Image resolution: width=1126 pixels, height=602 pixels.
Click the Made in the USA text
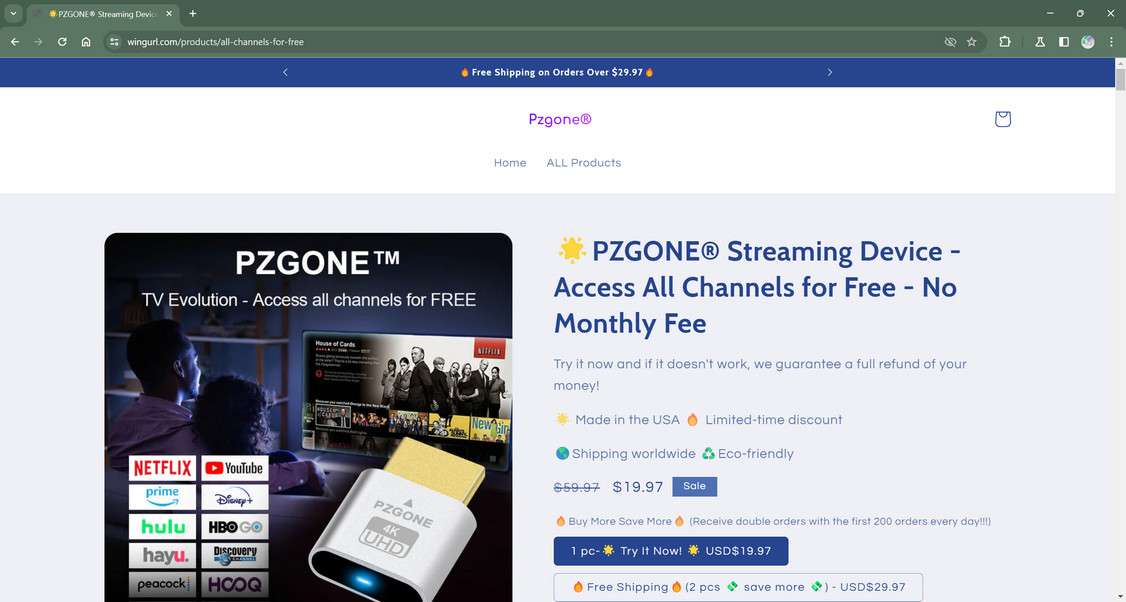coord(627,420)
